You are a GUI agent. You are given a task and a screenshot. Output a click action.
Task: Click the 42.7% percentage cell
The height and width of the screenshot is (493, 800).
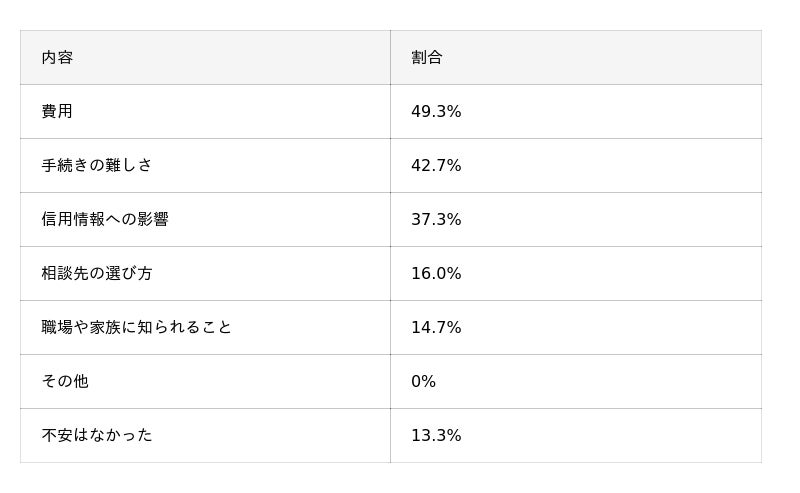coord(436,166)
